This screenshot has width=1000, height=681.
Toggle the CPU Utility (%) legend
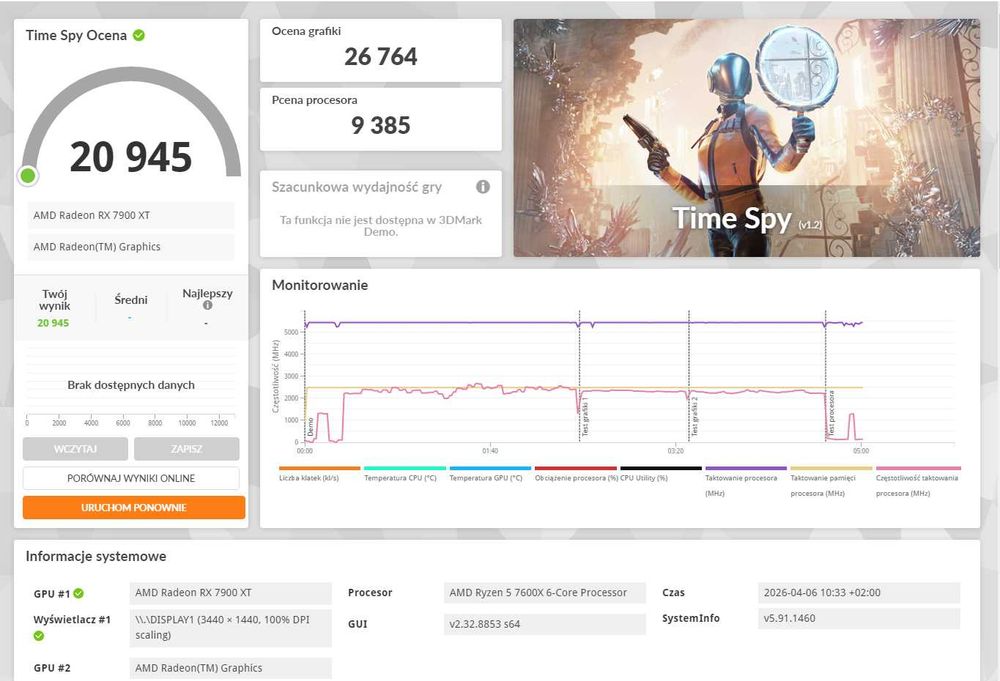pyautogui.click(x=661, y=474)
